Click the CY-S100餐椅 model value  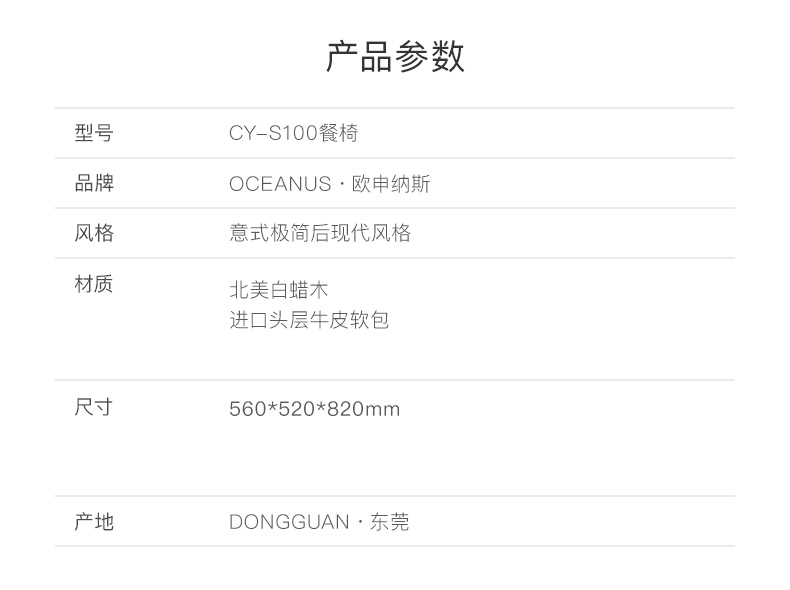click(293, 134)
